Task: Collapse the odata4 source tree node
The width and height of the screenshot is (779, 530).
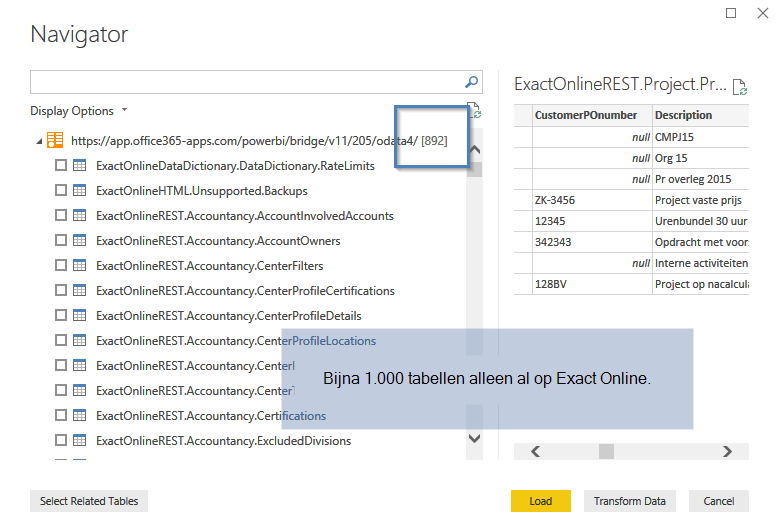Action: (39, 142)
